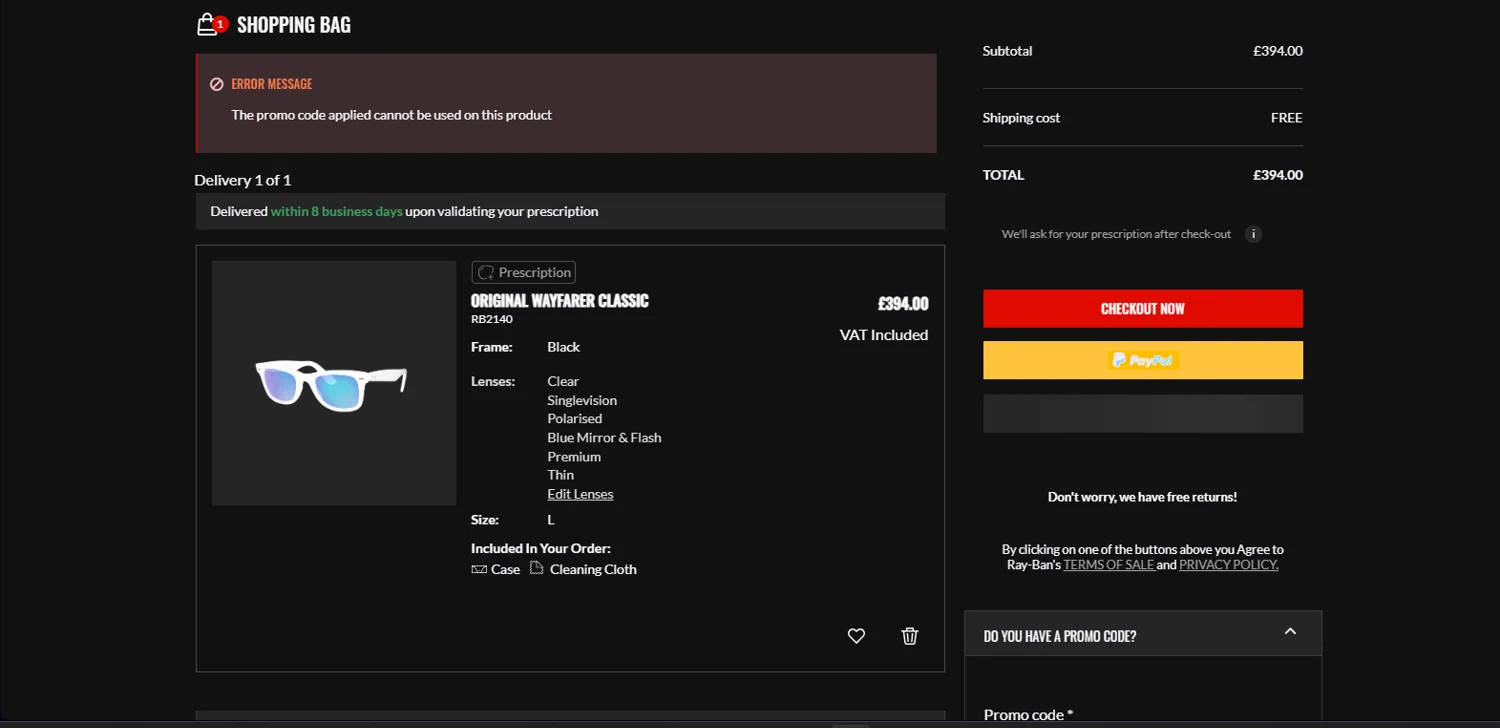
Task: Click the 'Promo code *' field label
Action: [x=1028, y=714]
